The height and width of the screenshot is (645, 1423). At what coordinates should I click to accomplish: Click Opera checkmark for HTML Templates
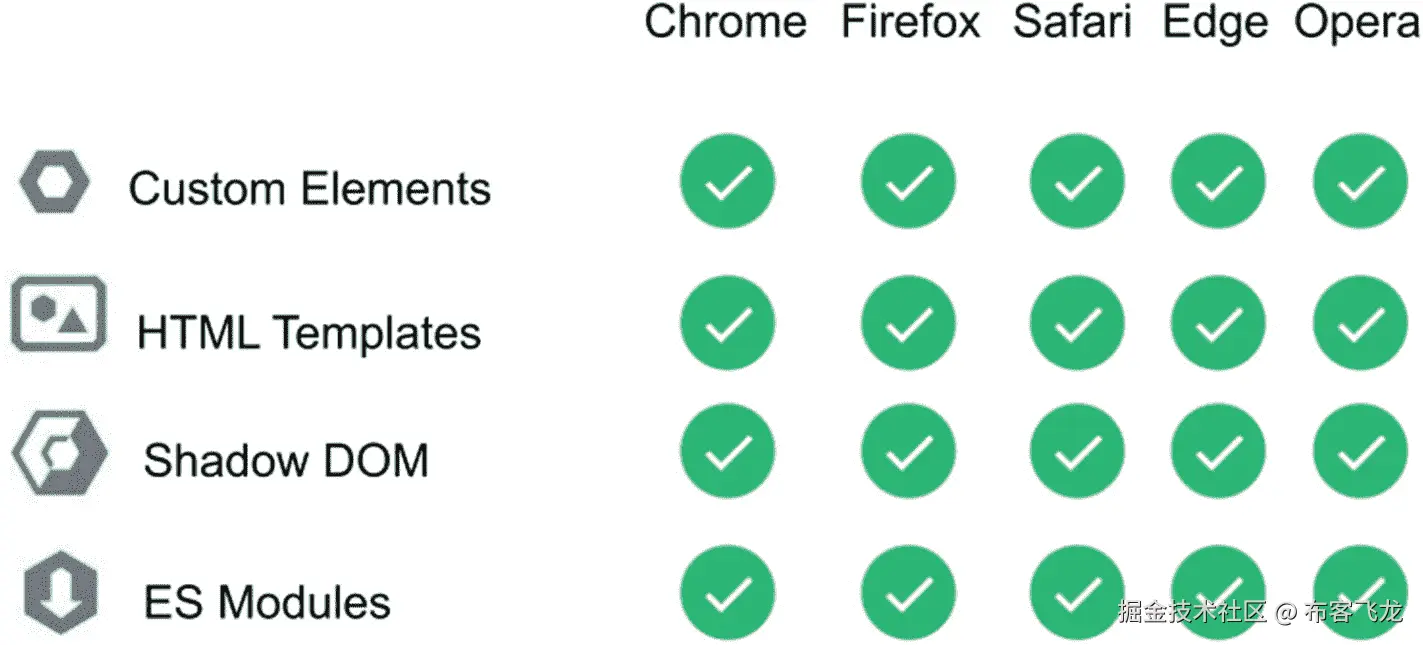tap(1360, 323)
